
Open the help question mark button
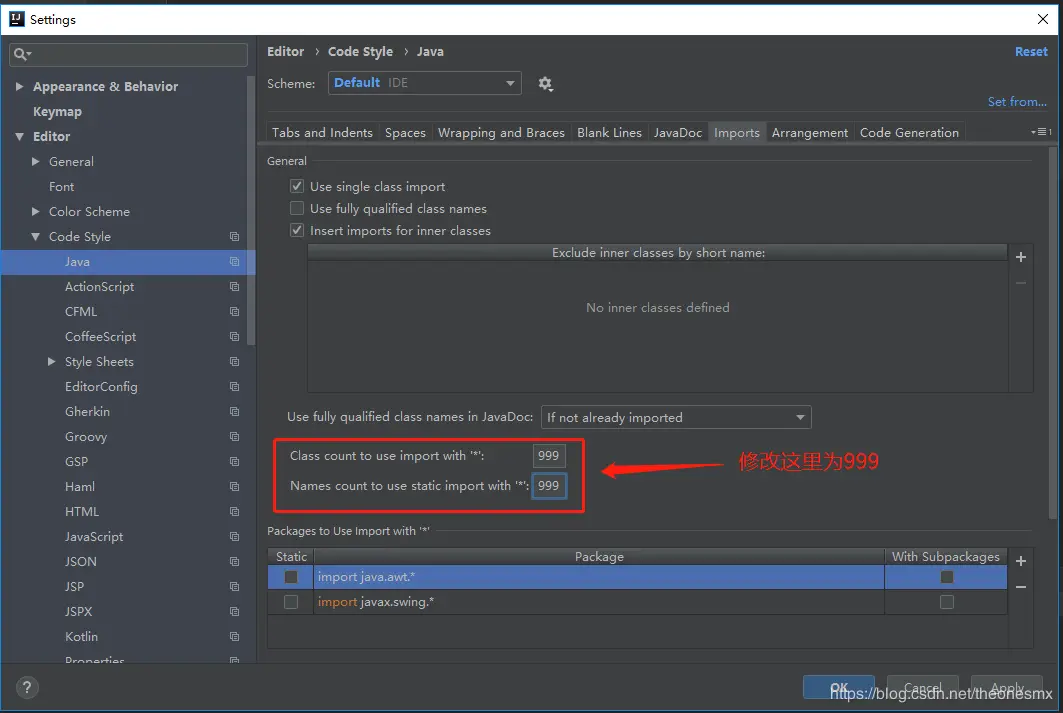[x=26, y=687]
